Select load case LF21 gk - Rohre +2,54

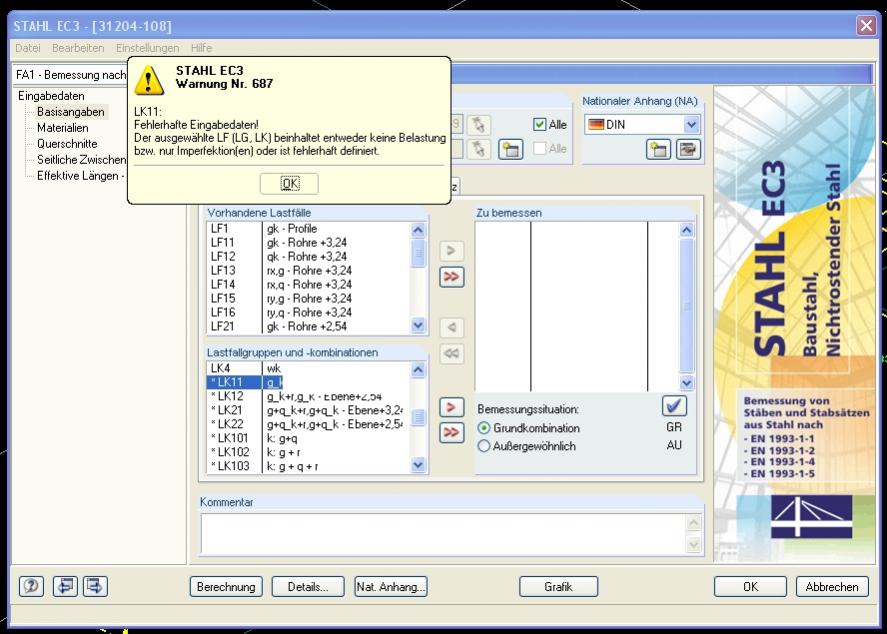pyautogui.click(x=309, y=326)
